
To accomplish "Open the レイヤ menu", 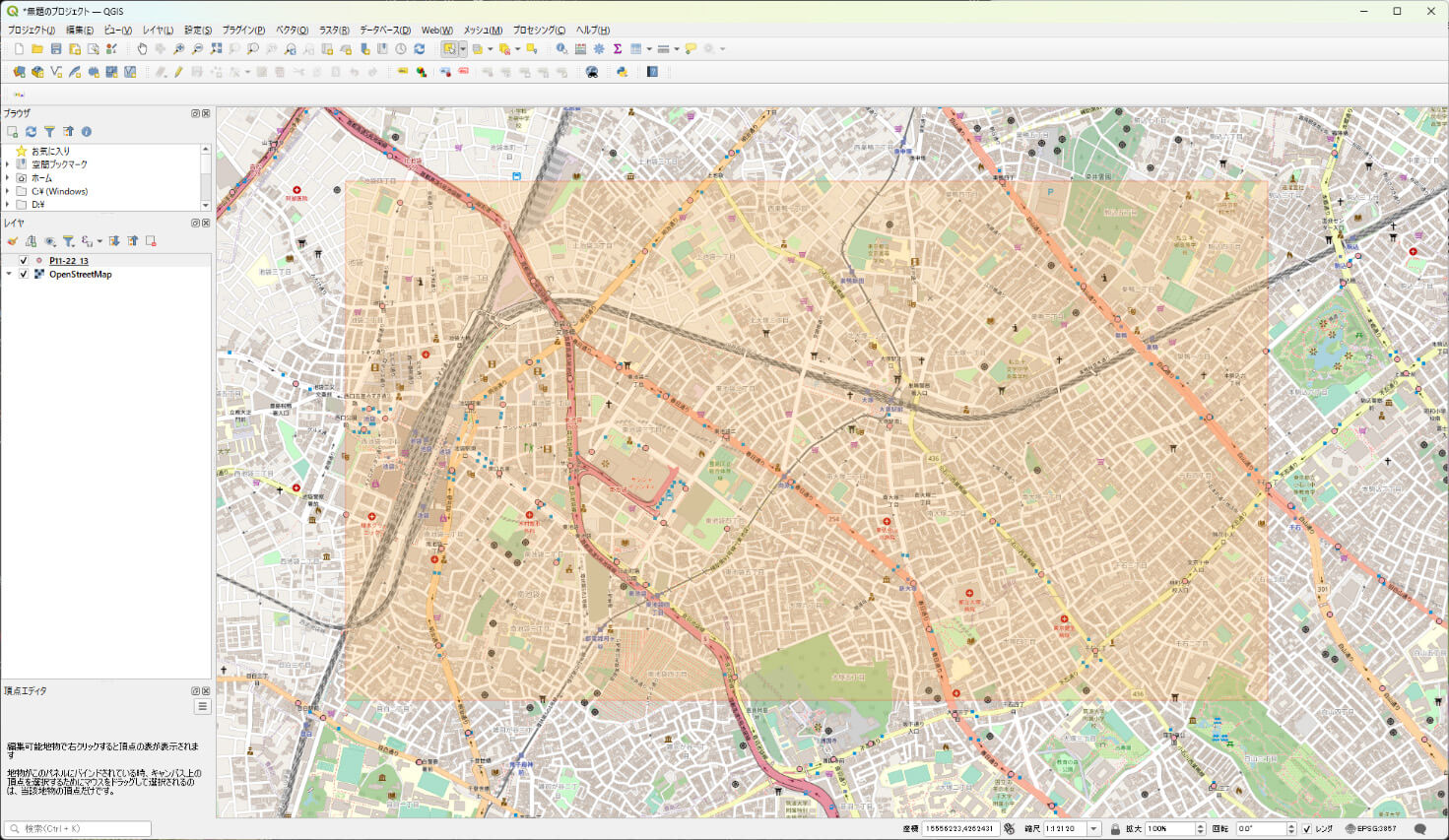I will pos(157,31).
